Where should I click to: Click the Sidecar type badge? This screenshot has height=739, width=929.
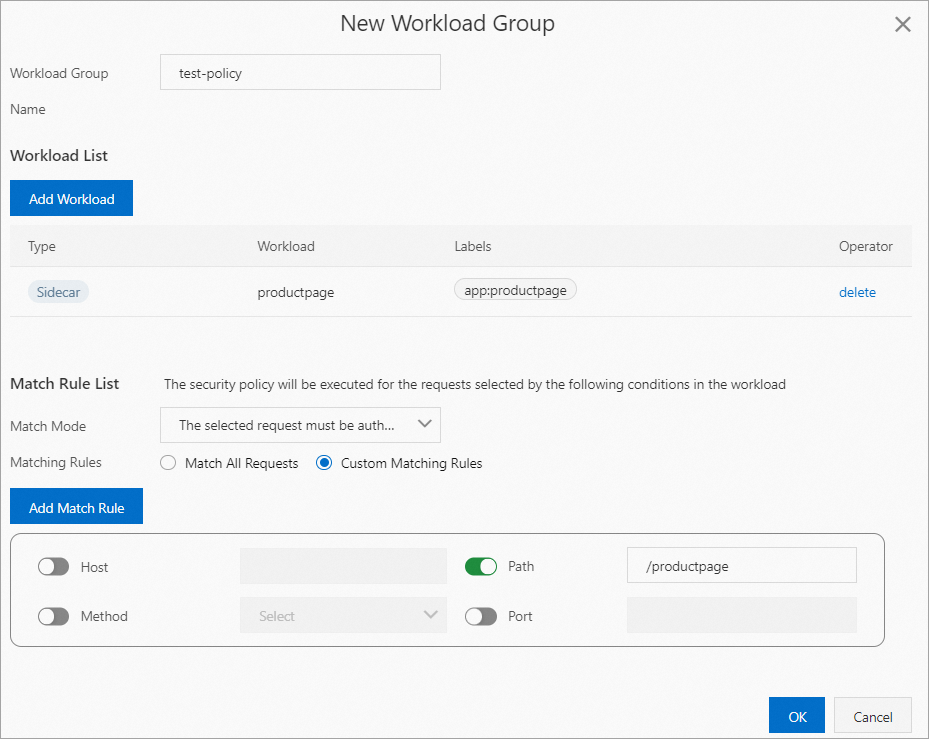(58, 292)
